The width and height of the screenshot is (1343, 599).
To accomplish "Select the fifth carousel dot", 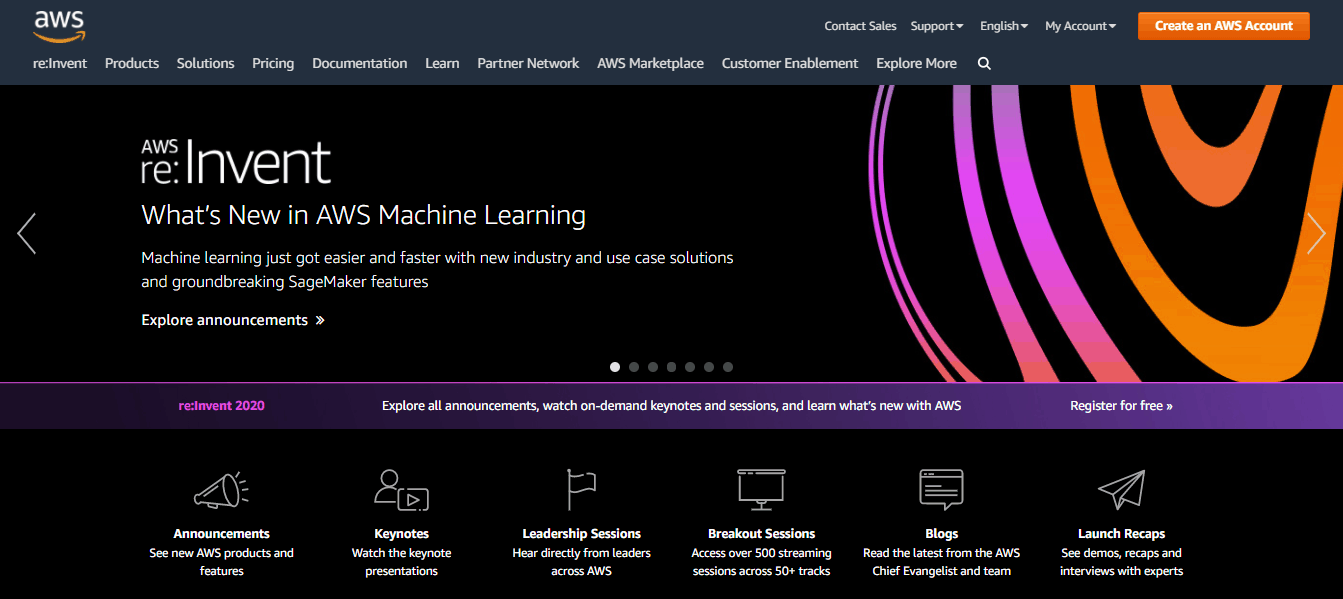I will pyautogui.click(x=690, y=367).
